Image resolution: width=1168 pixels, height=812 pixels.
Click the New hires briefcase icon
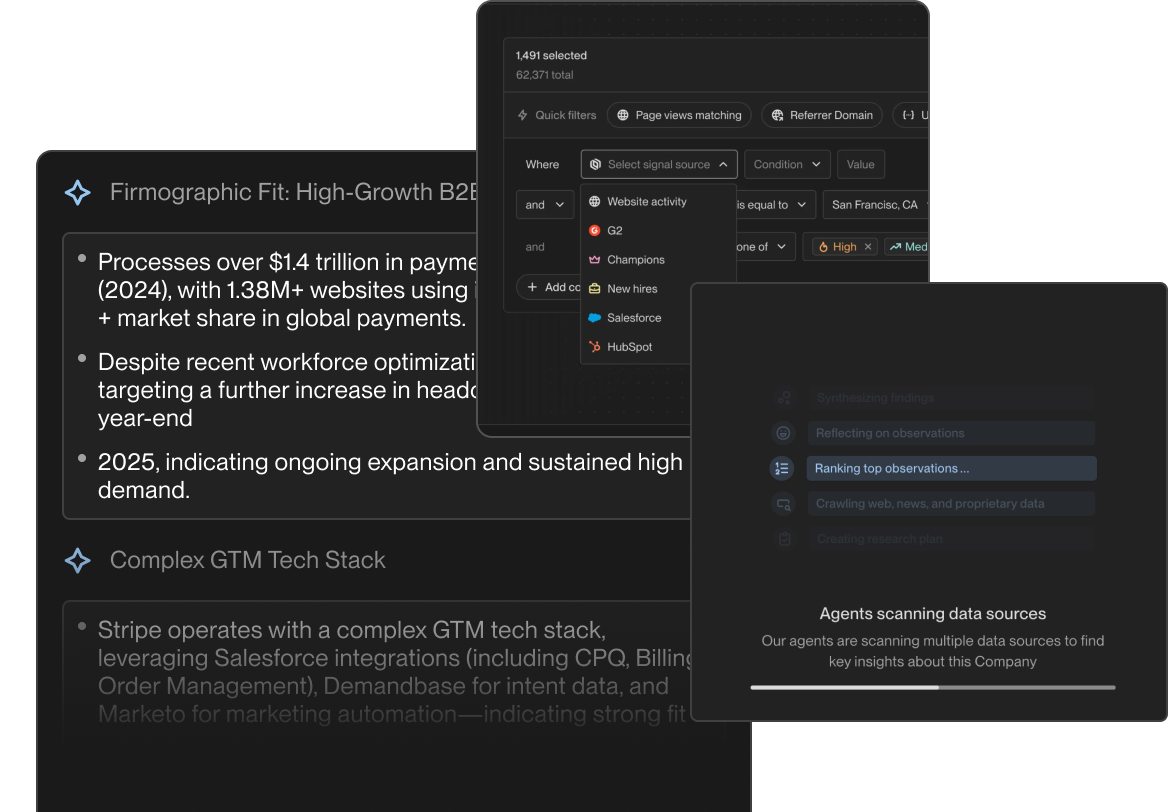594,288
